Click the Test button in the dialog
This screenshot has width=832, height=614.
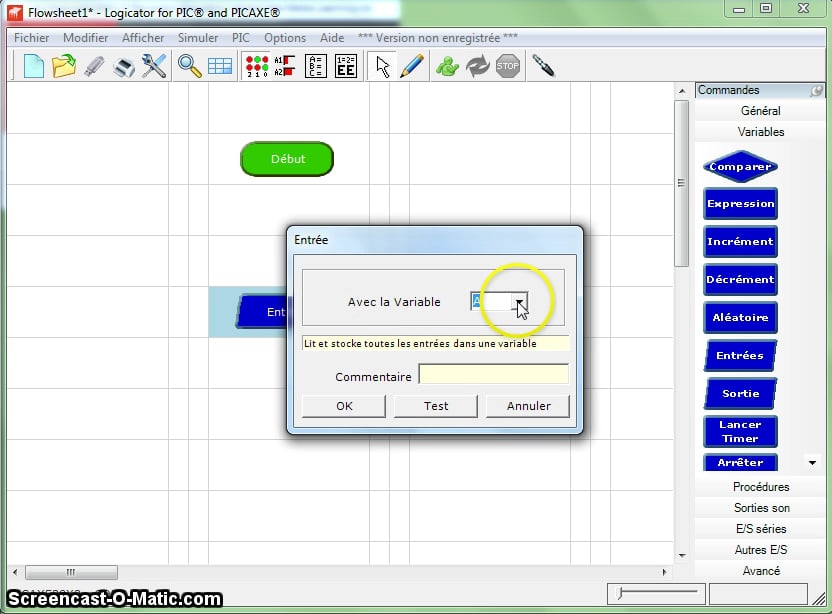pos(436,406)
